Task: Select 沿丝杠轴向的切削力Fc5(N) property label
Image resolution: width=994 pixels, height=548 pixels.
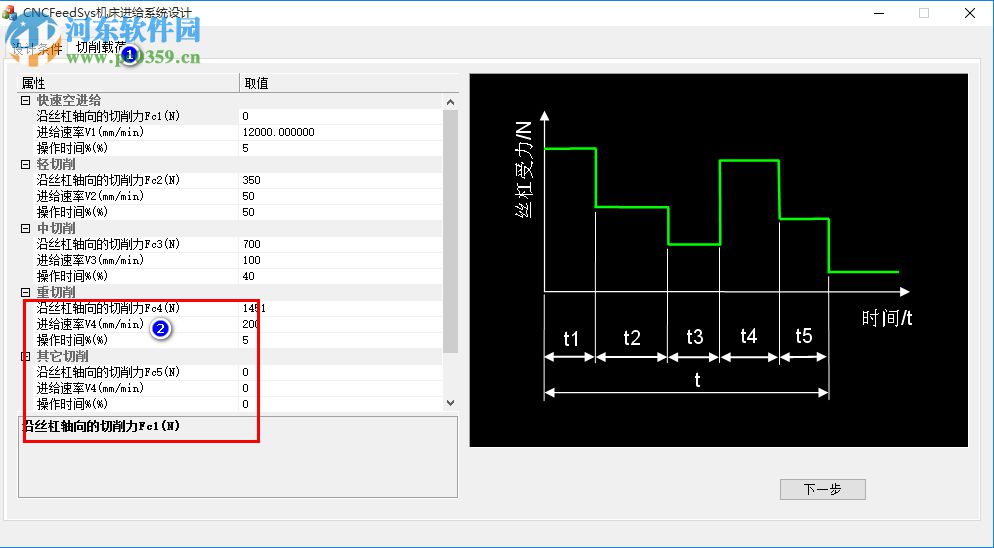Action: click(108, 372)
